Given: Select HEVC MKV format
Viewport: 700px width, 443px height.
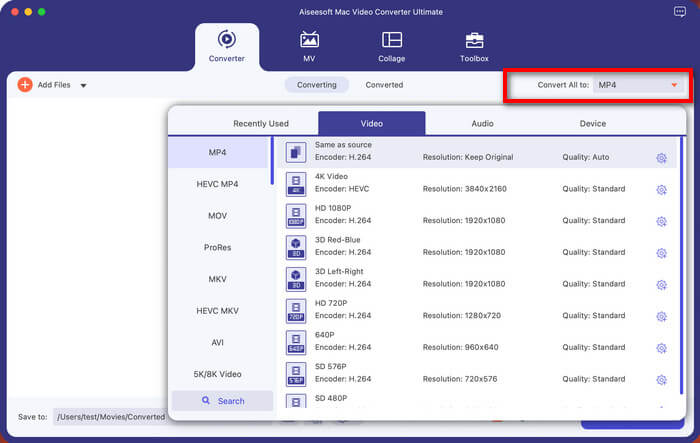Looking at the screenshot, I should 217,311.
